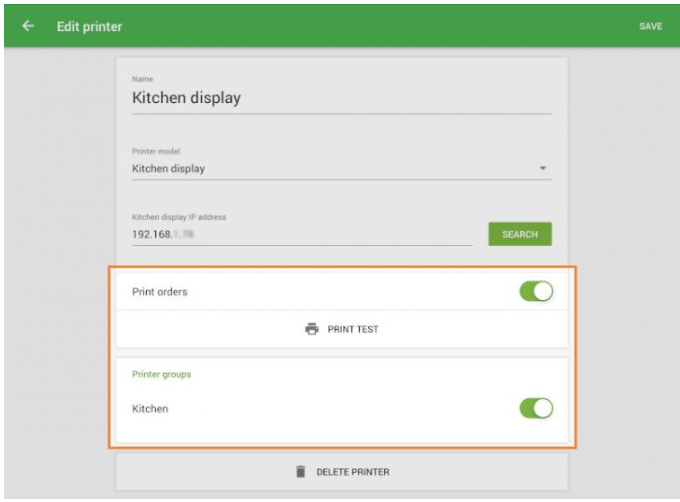Disable the Print orders switch
The image size is (680, 502).
point(535,292)
